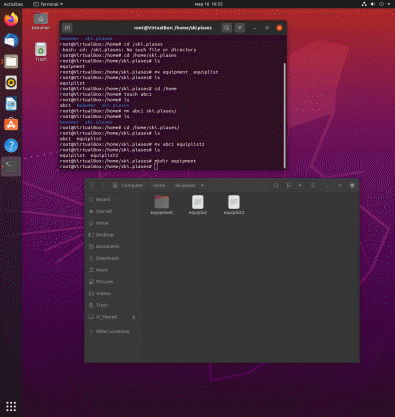Select the equipment folder in Files
Screen dimensions: 395x417
click(162, 205)
